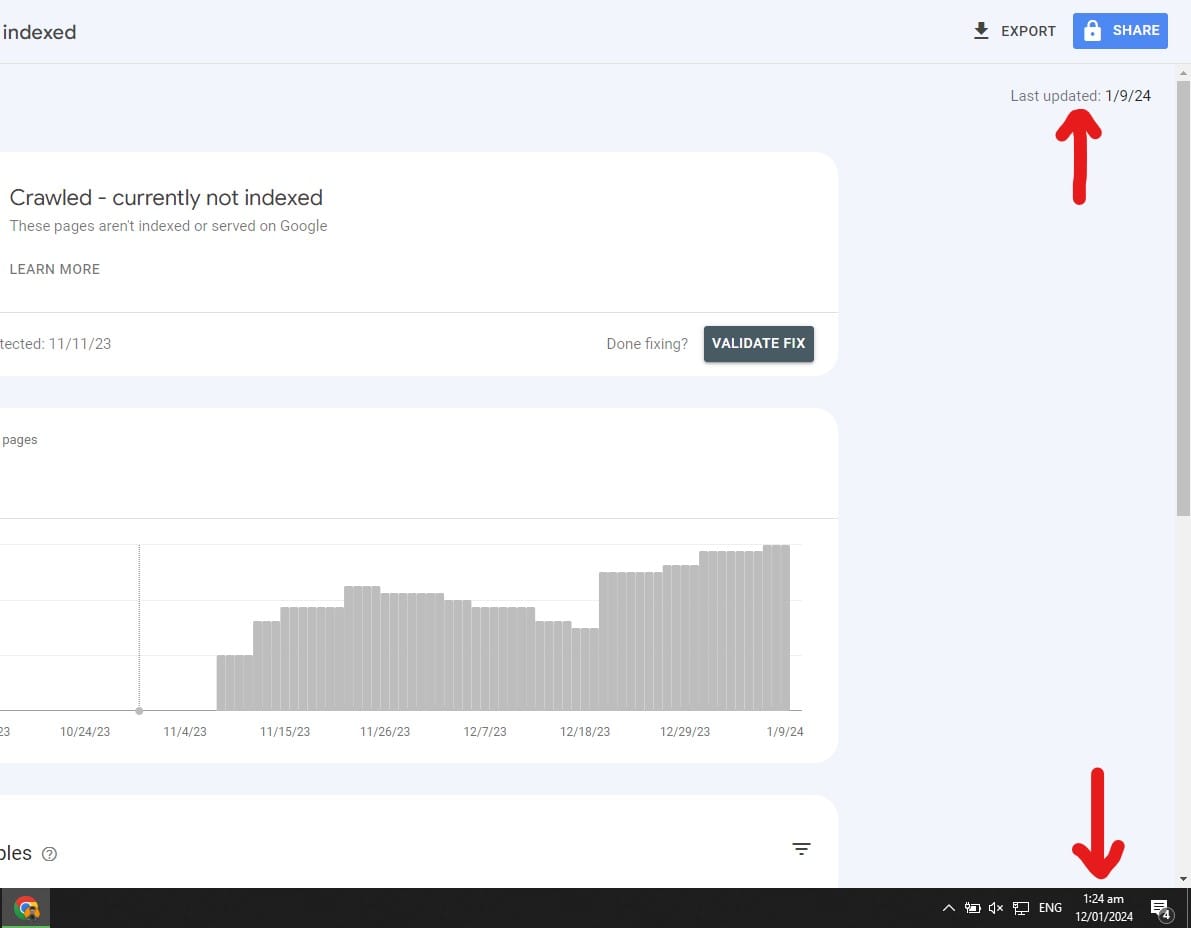Open Chrome from the taskbar
This screenshot has width=1191, height=928.
click(27, 908)
